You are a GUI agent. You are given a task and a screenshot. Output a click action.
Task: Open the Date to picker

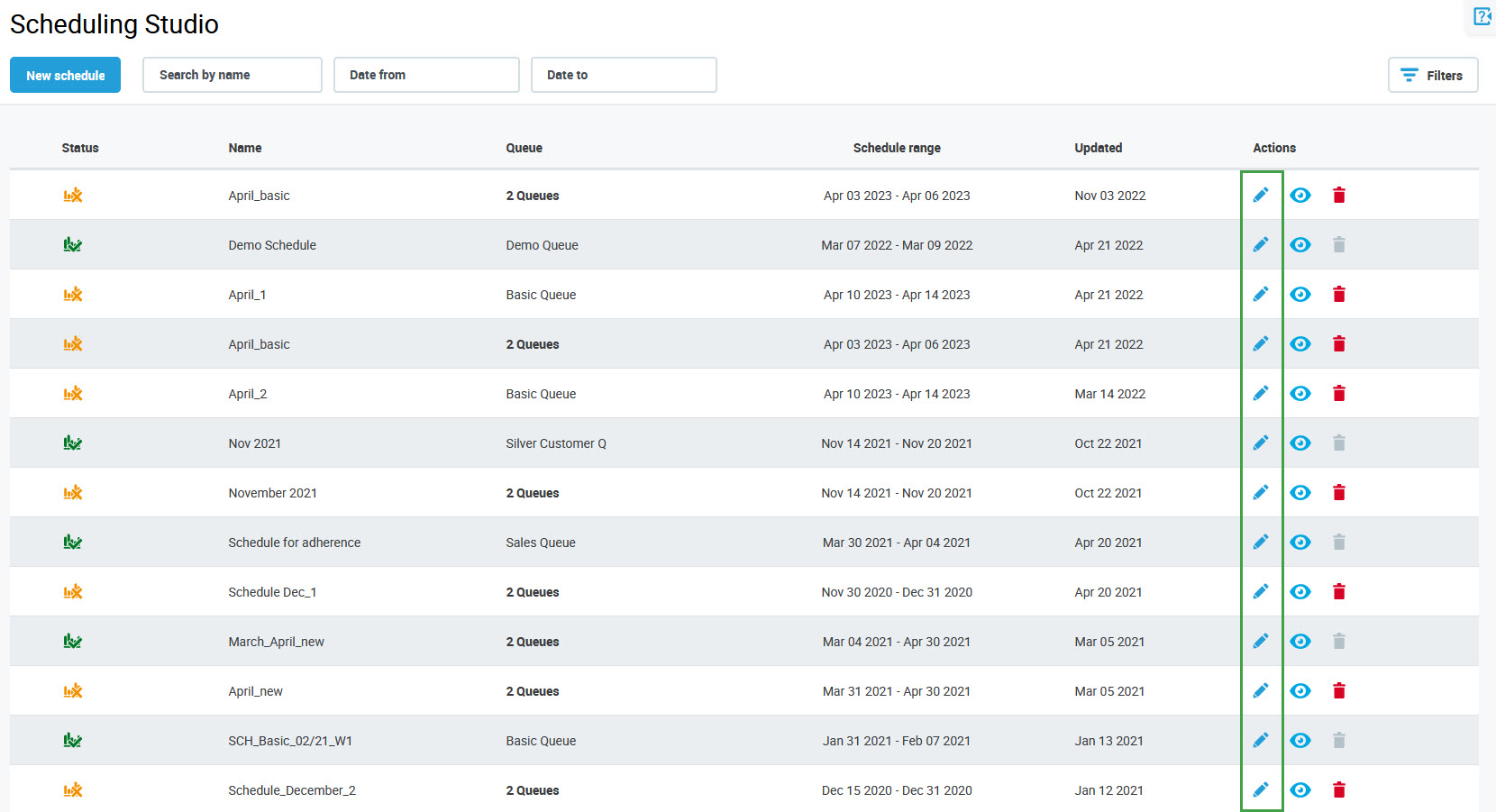pos(624,75)
